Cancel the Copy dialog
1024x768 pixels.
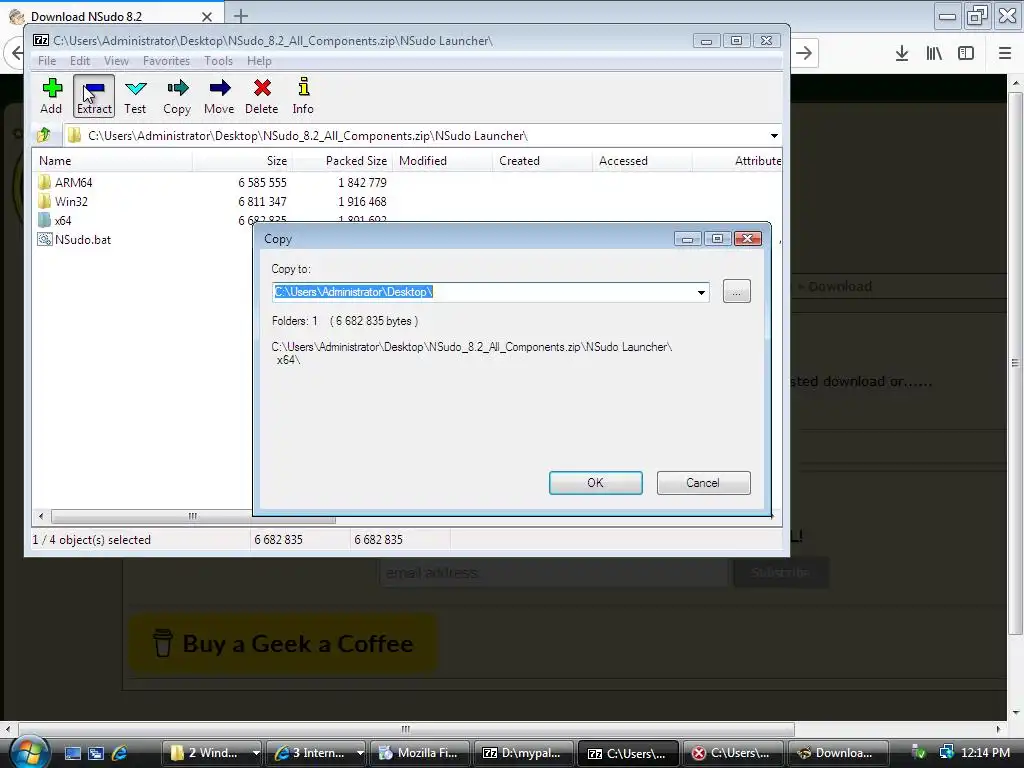(703, 483)
